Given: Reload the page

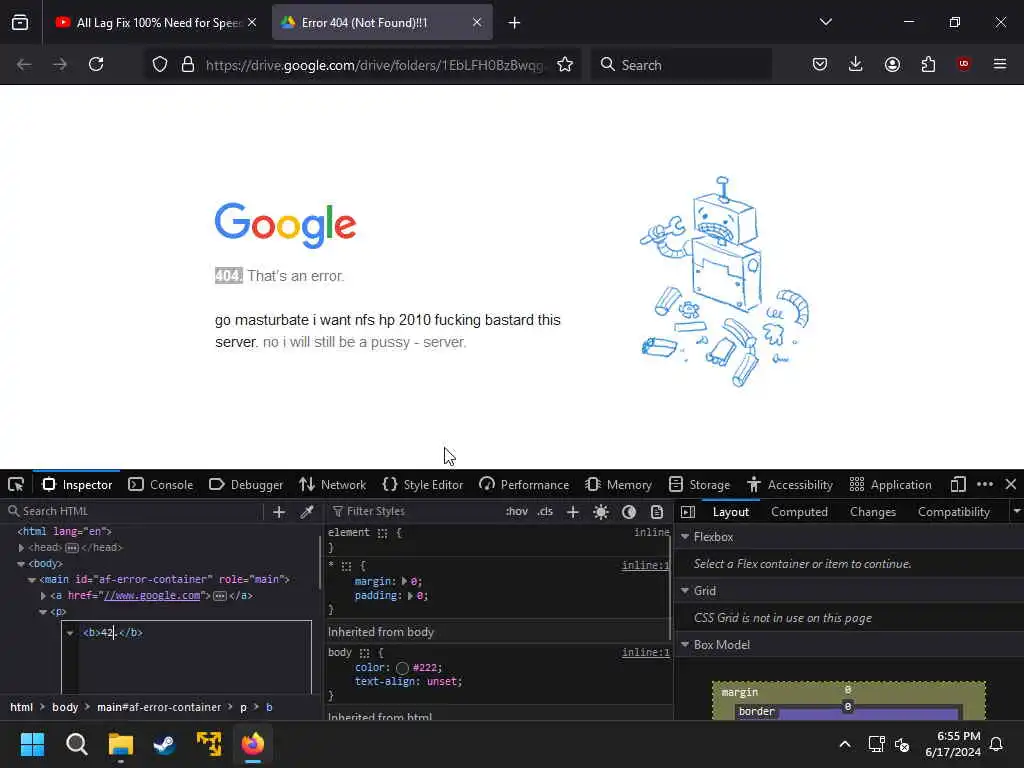Looking at the screenshot, I should point(96,64).
